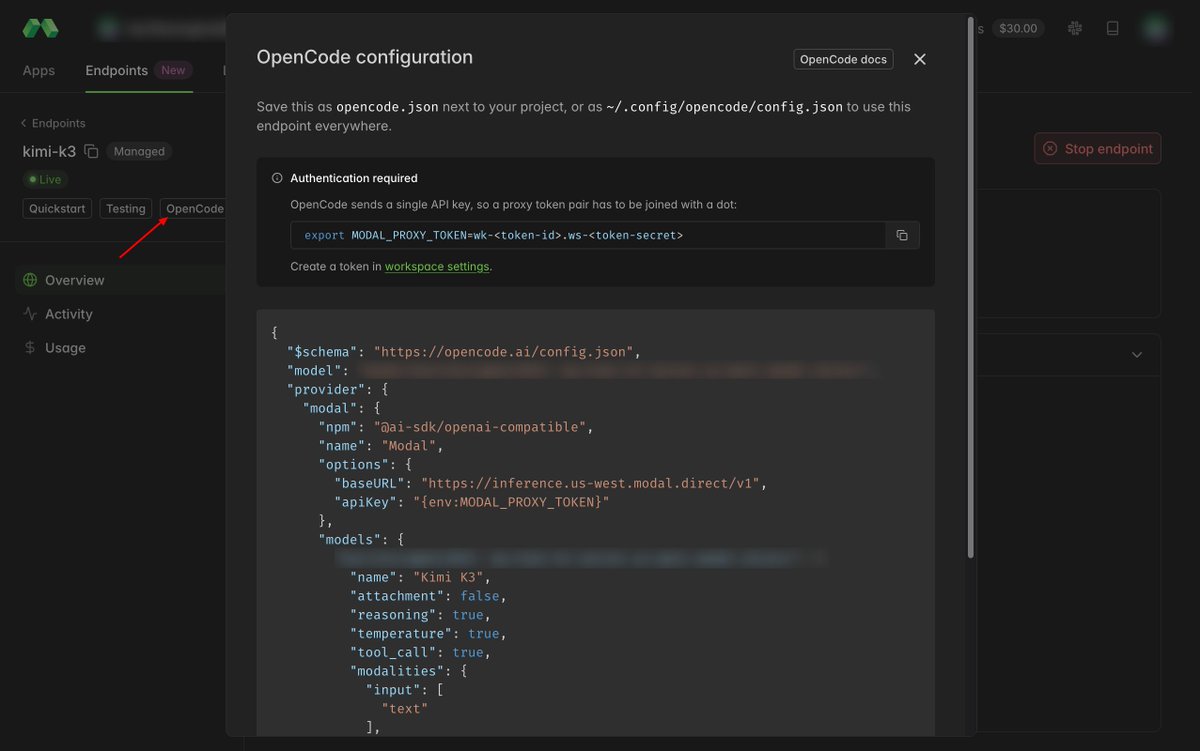Click the "tool_call": true line

click(420, 652)
